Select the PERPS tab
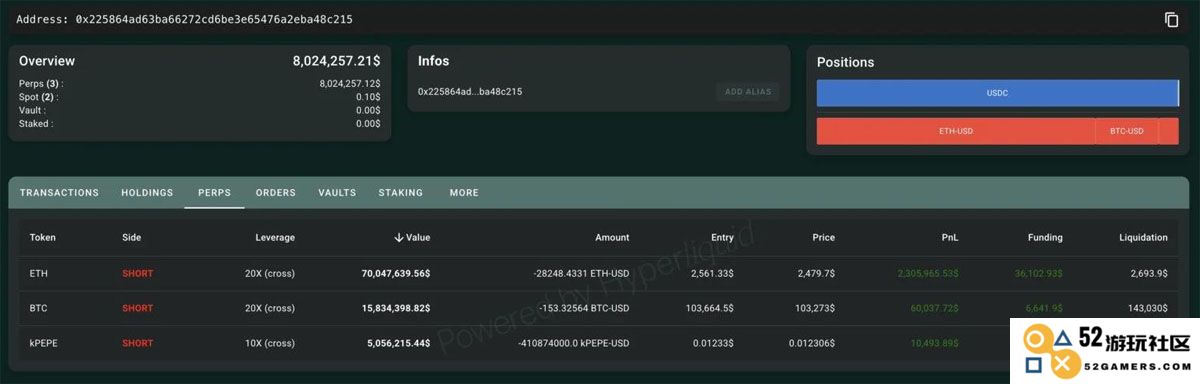1200x384 pixels. 215,193
